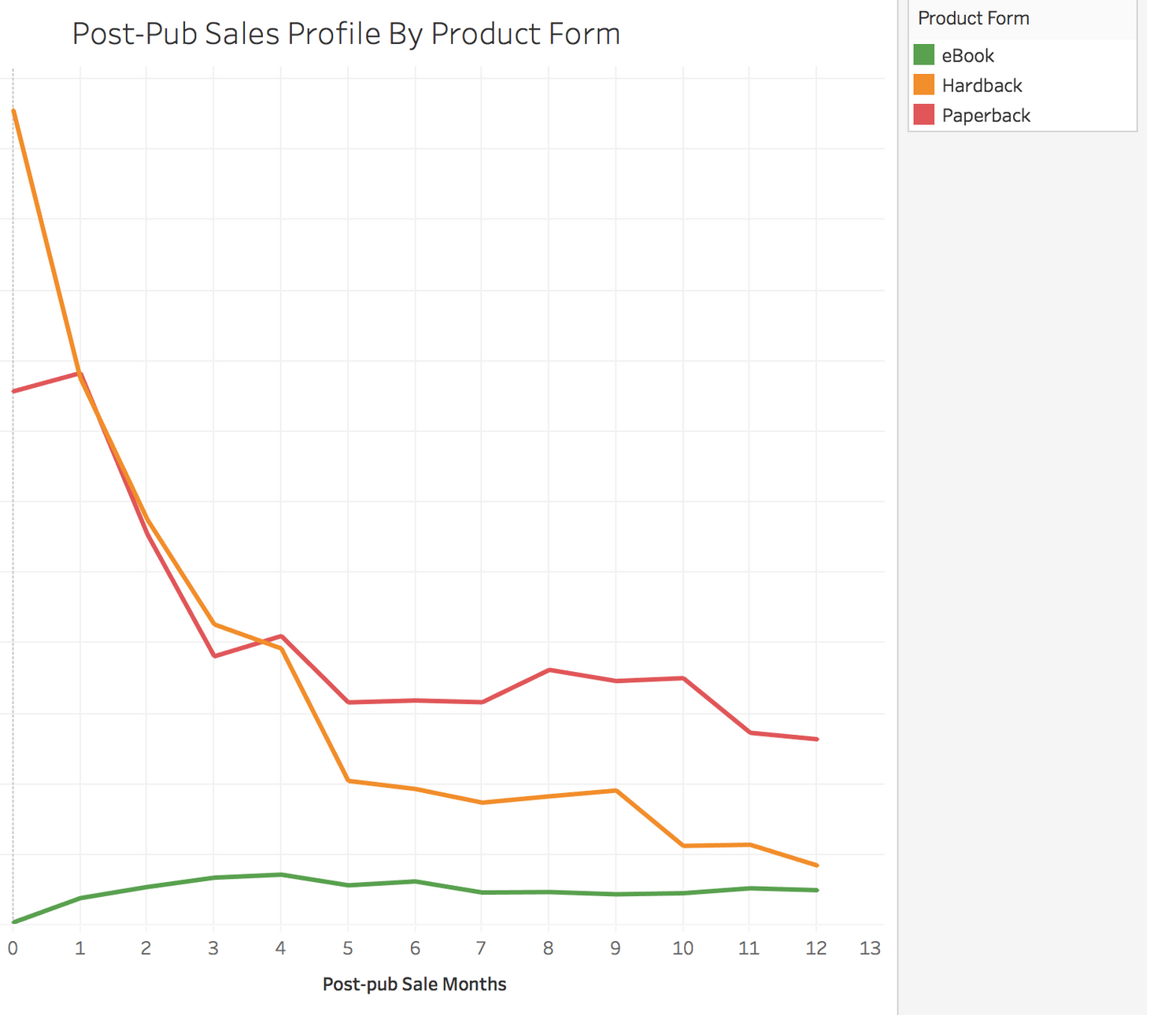This screenshot has height=1015, width=1176.
Task: Click the Product Form legend title
Action: click(973, 18)
